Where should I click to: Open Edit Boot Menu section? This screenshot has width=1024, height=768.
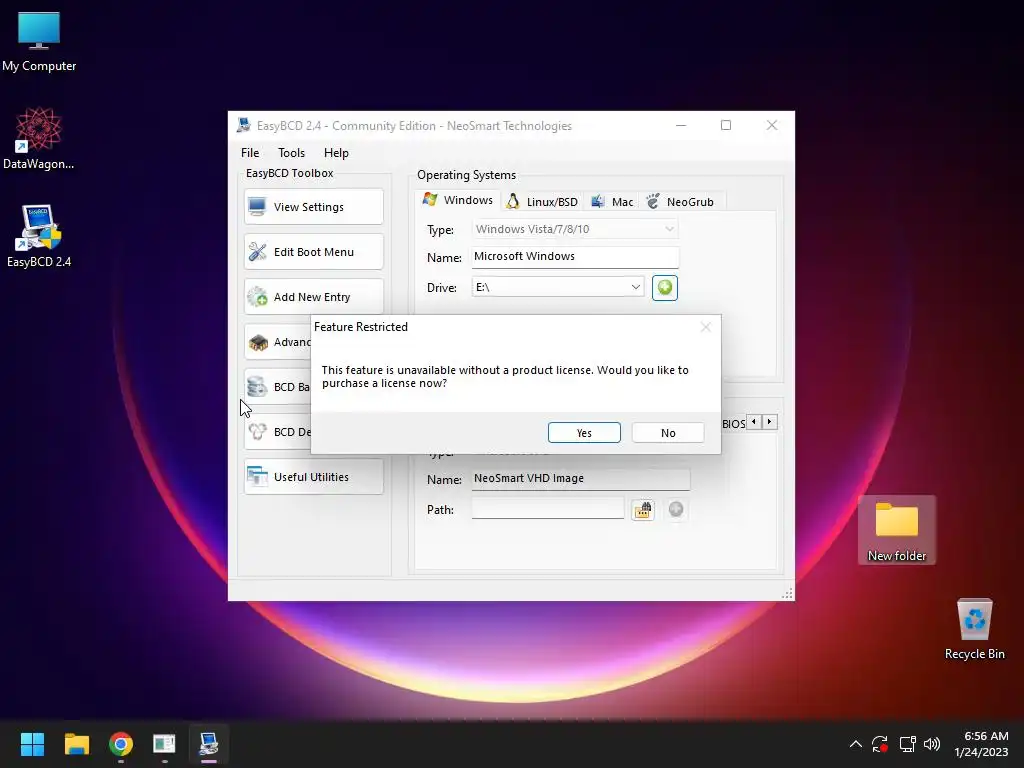point(313,251)
